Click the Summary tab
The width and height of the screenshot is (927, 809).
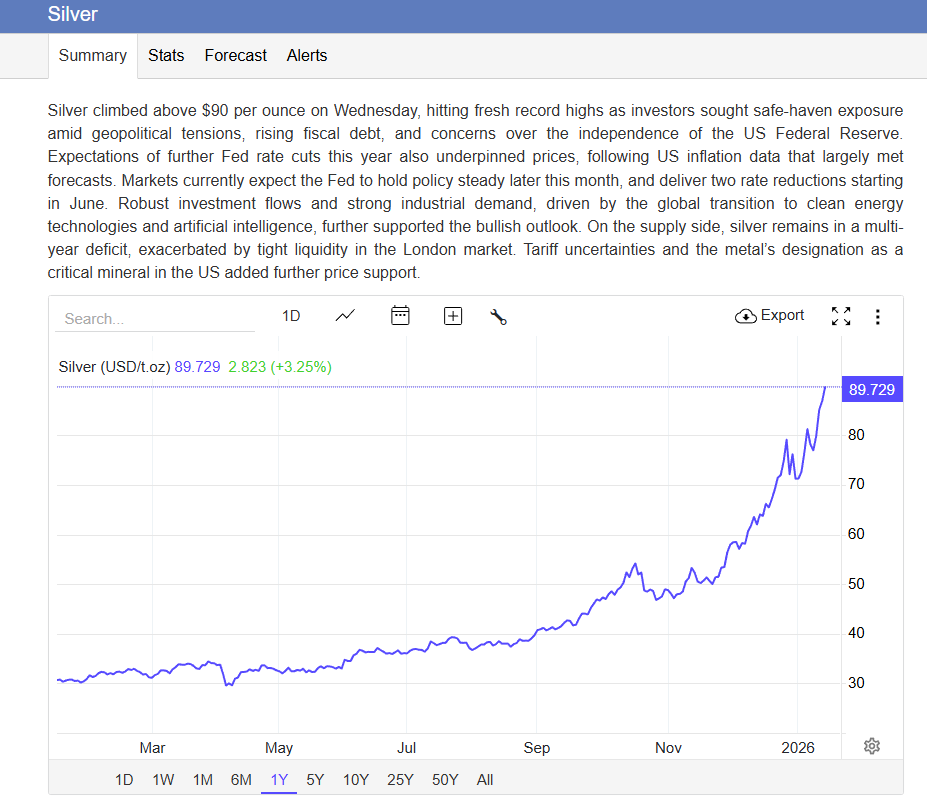pyautogui.click(x=93, y=56)
